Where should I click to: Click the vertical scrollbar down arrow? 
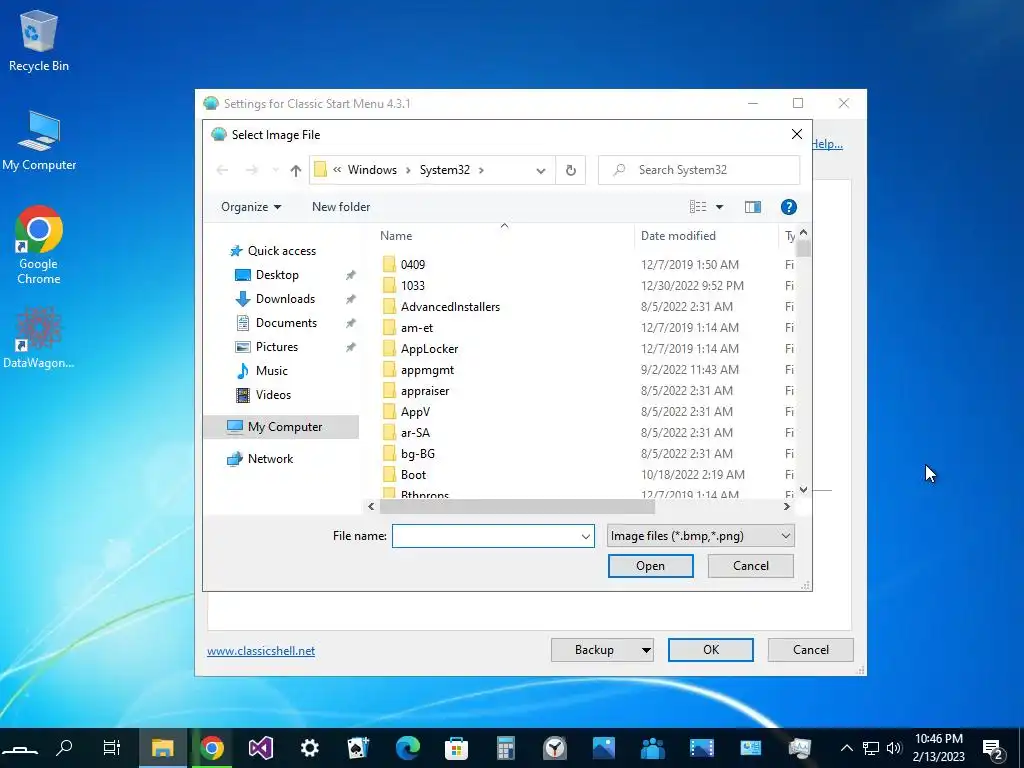(x=804, y=490)
